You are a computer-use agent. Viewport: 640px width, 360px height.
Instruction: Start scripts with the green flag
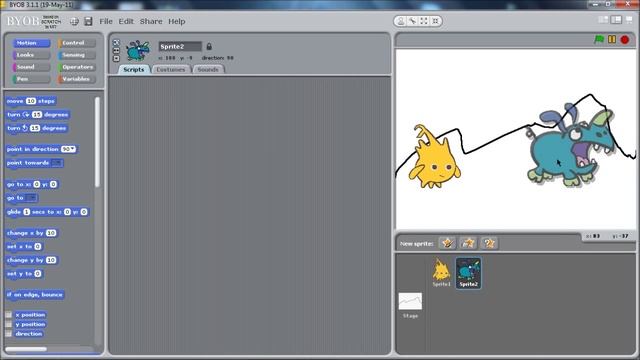[599, 40]
